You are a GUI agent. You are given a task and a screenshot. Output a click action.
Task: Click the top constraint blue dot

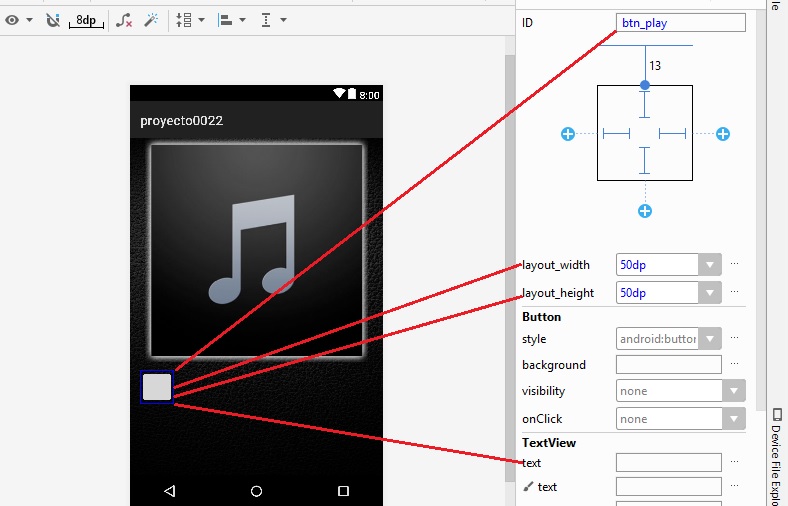coord(645,86)
